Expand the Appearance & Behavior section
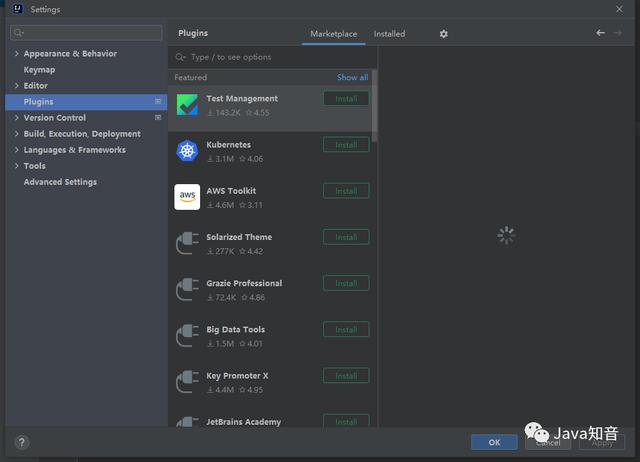This screenshot has width=640, height=462. point(17,54)
